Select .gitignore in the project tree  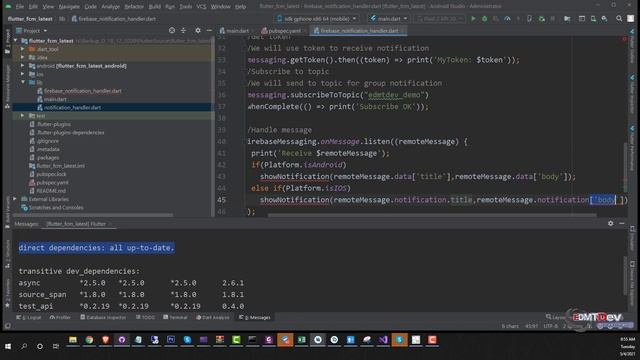click(48, 141)
